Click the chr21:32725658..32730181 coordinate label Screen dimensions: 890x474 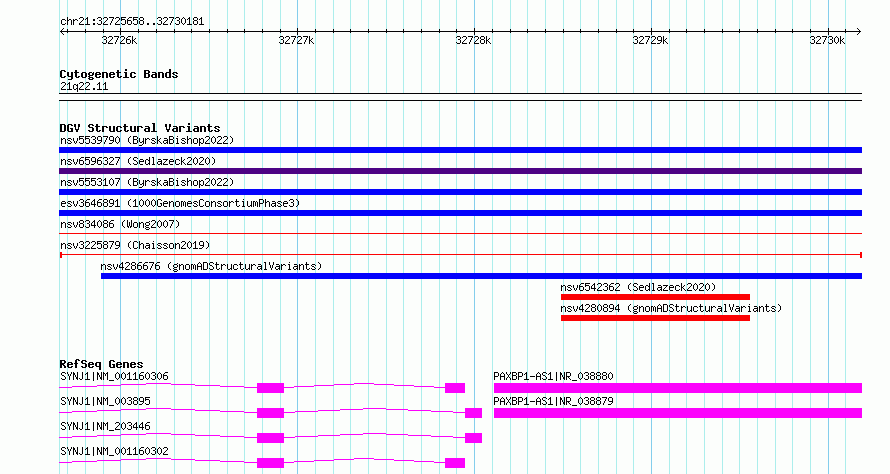(132, 22)
